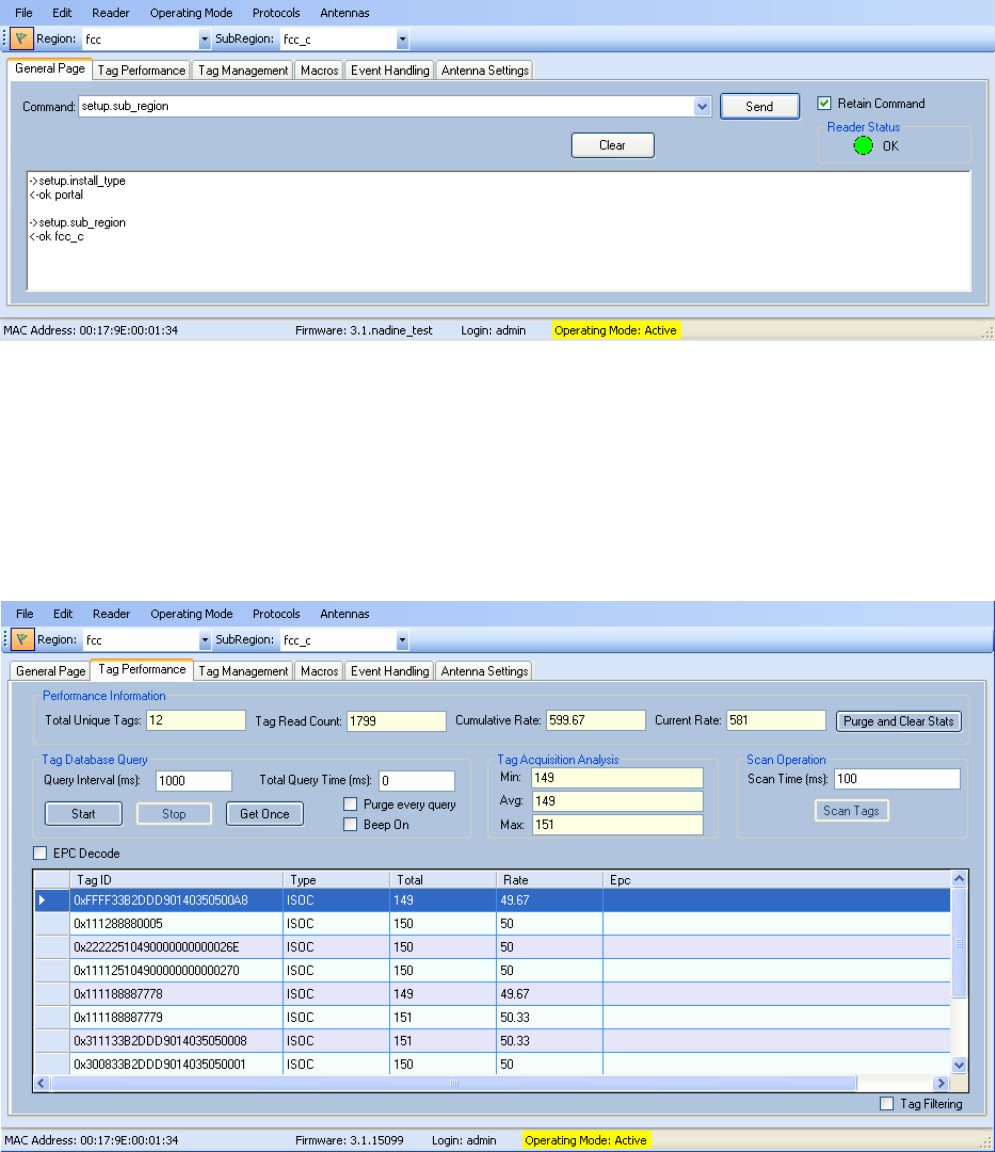995x1152 pixels.
Task: Click the toolbar icon left of Region on the General Page window
Action: (x=22, y=40)
